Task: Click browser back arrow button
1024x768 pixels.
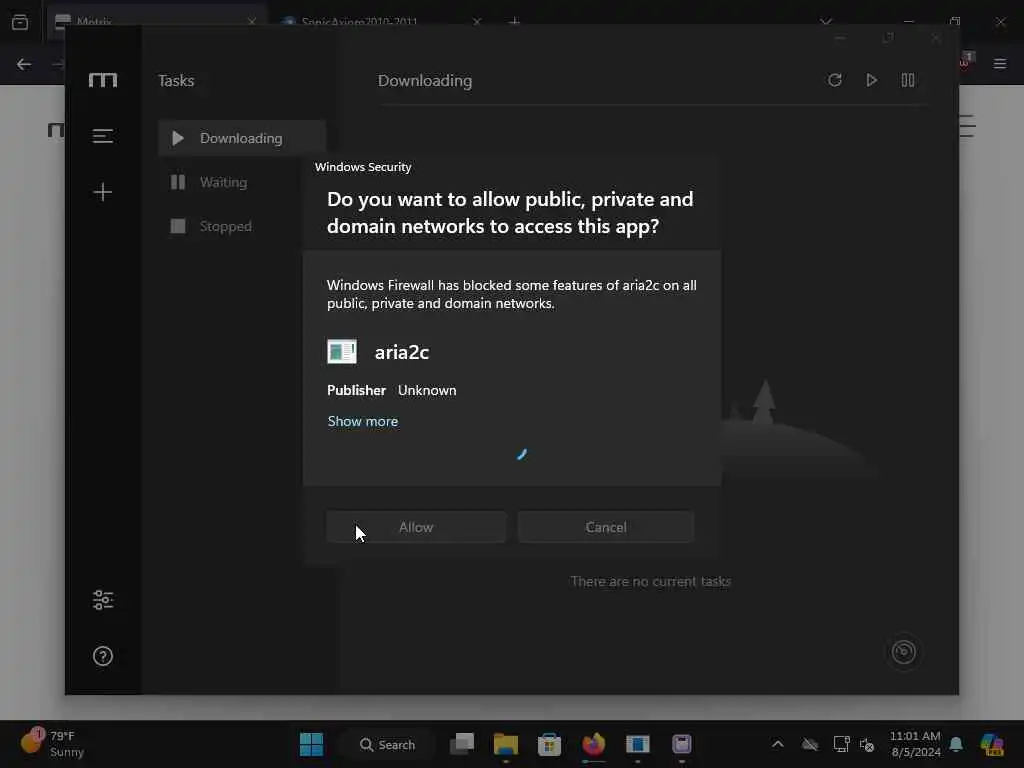Action: point(24,64)
